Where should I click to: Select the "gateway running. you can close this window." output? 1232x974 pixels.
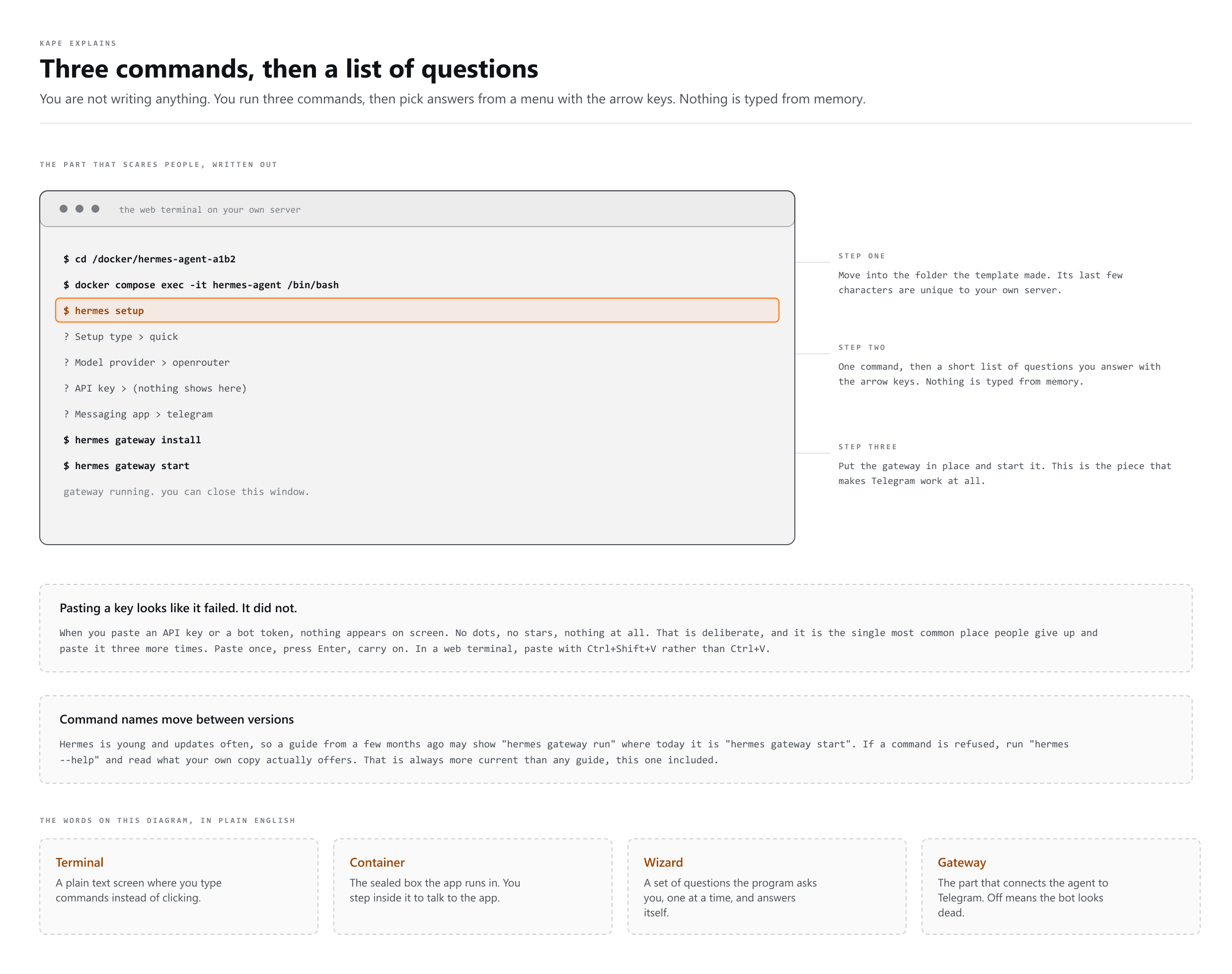click(186, 491)
